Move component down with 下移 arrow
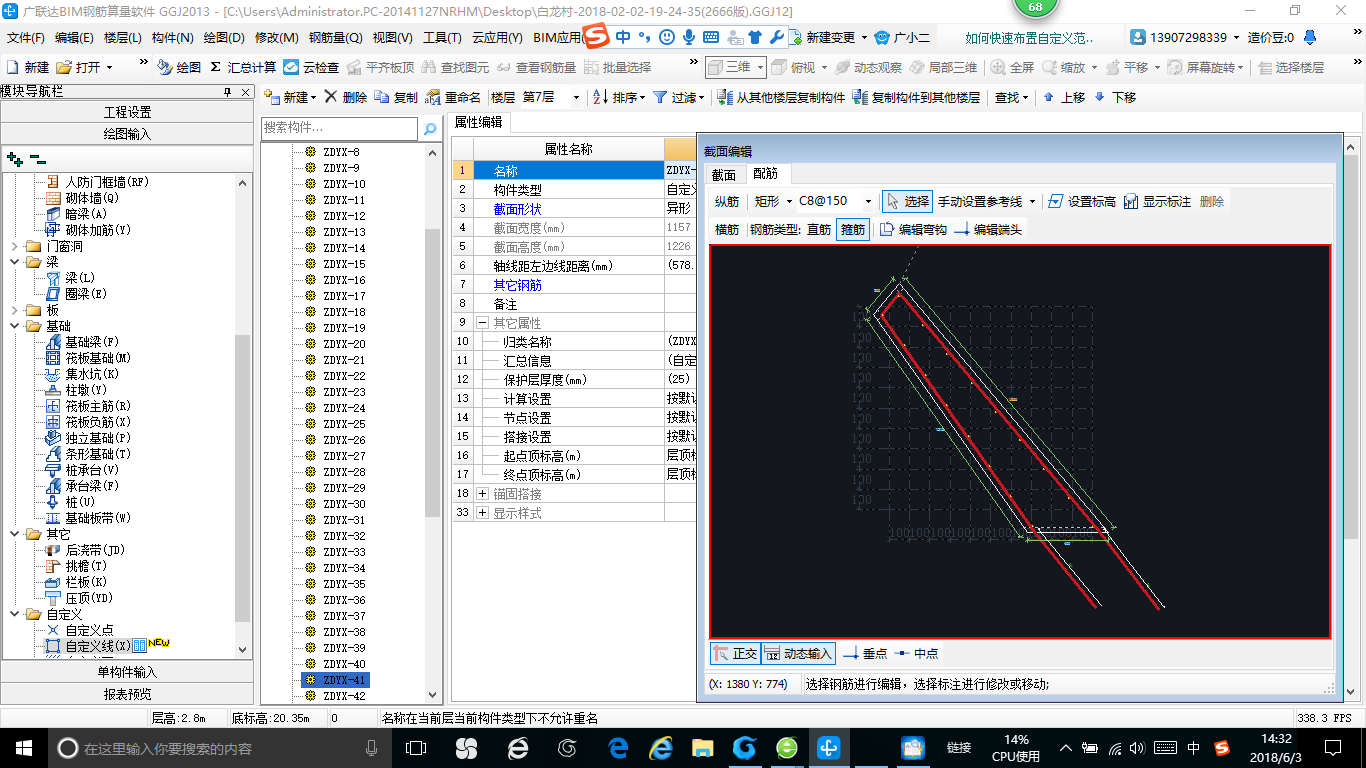The height and width of the screenshot is (768, 1366). 1099,97
